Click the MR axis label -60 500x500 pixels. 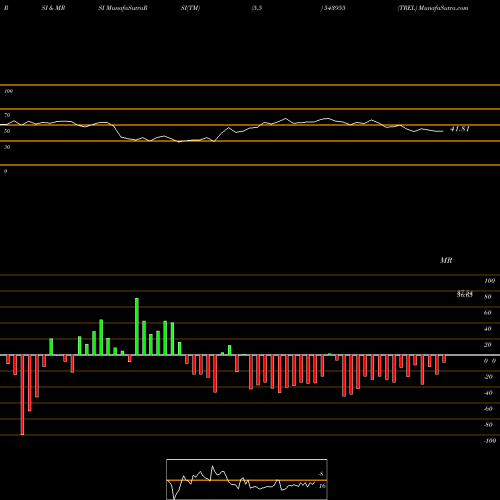488,409
